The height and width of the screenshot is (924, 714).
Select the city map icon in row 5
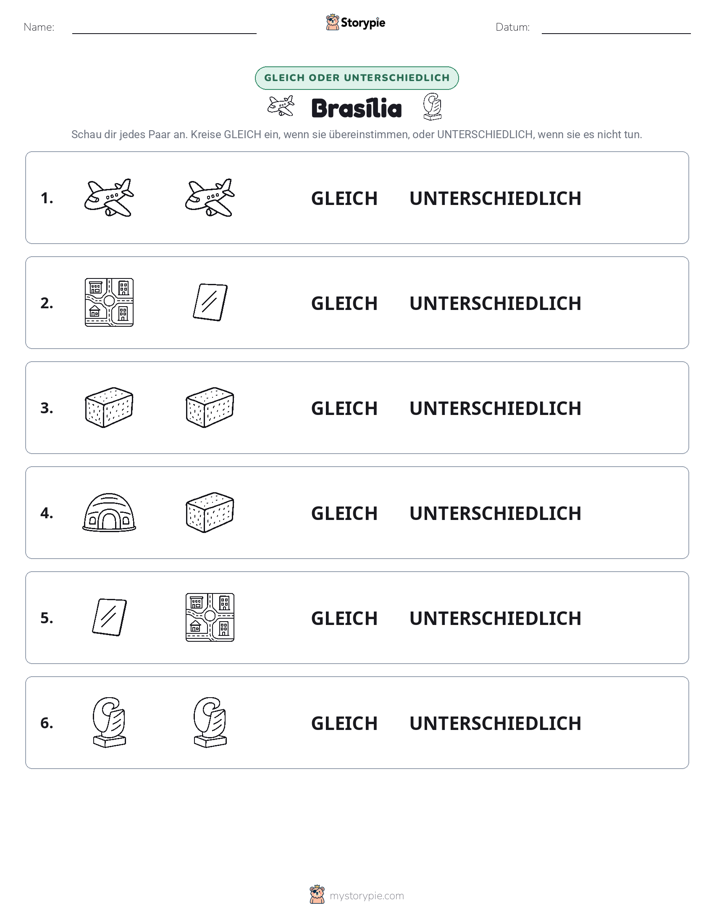[210, 618]
